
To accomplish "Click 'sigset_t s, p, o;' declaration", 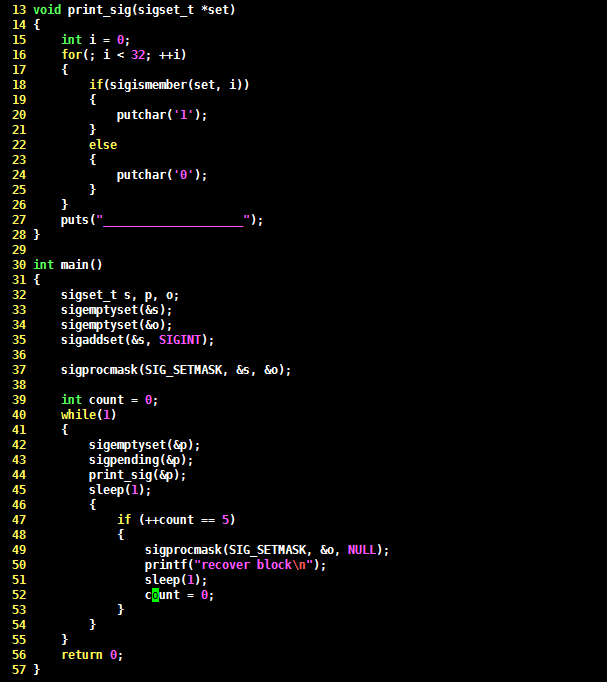I will (120, 295).
